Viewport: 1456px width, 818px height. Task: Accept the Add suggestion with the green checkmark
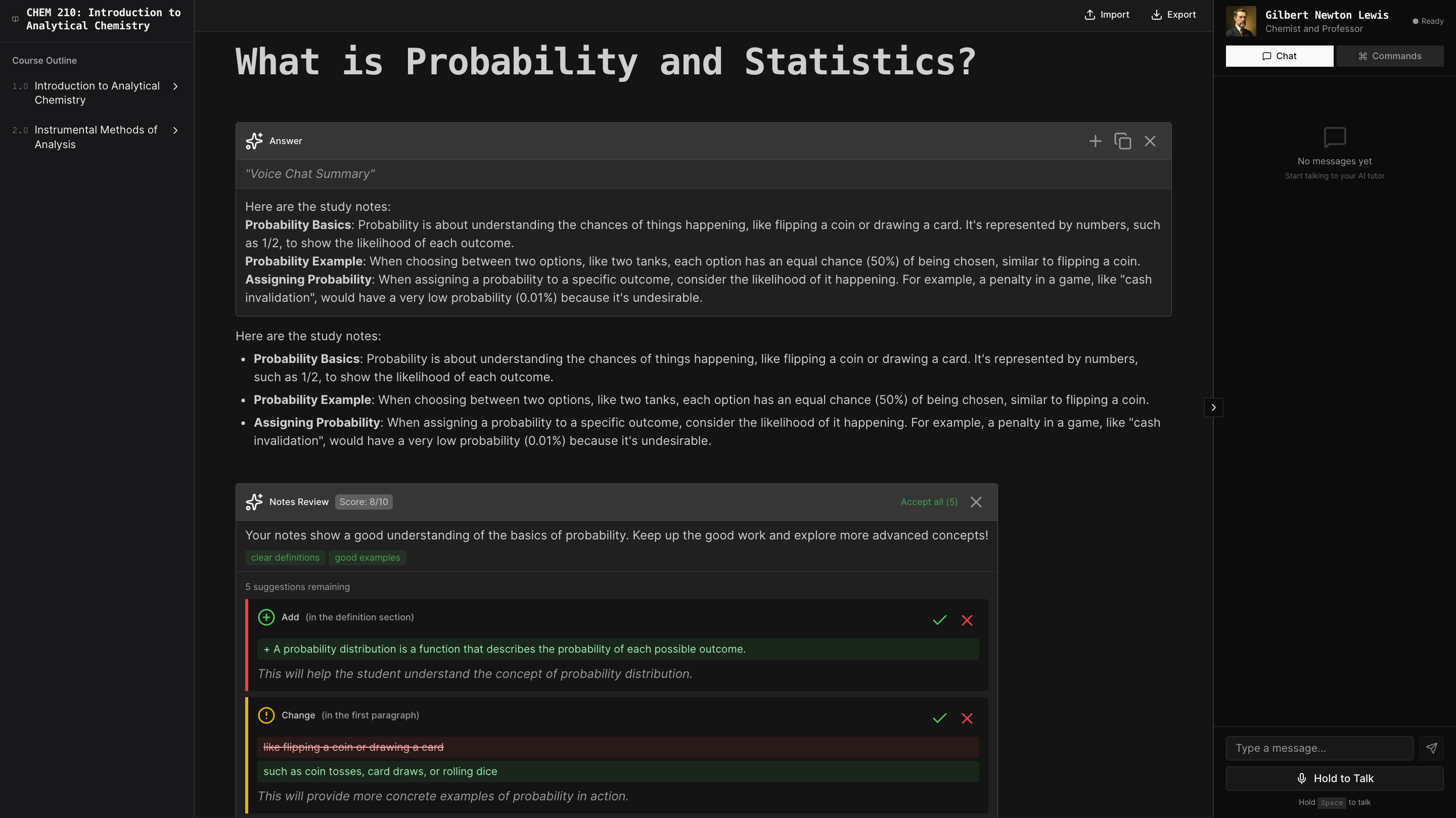[939, 620]
